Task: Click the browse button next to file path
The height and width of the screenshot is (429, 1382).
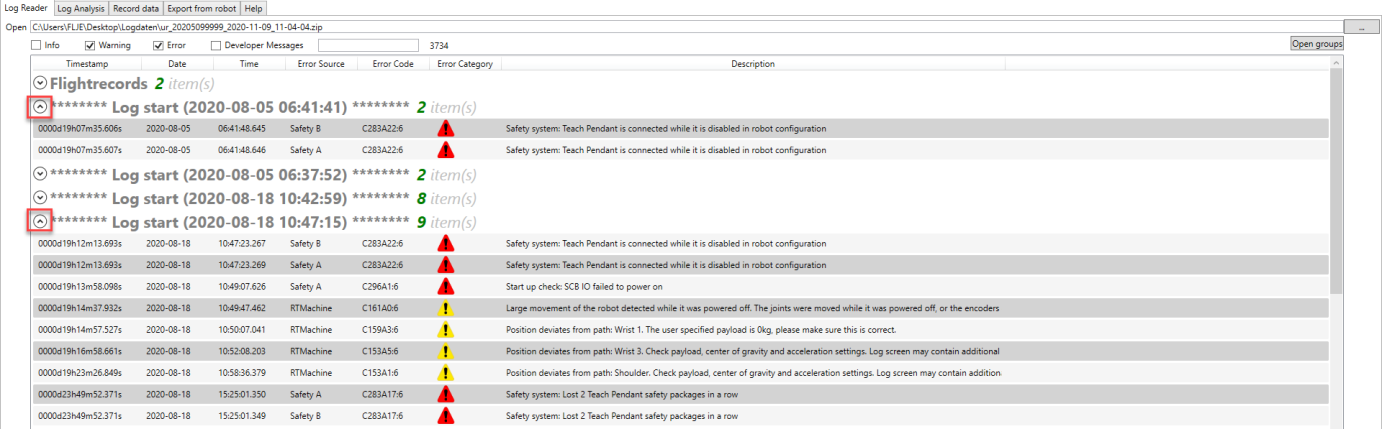Action: coord(1361,27)
